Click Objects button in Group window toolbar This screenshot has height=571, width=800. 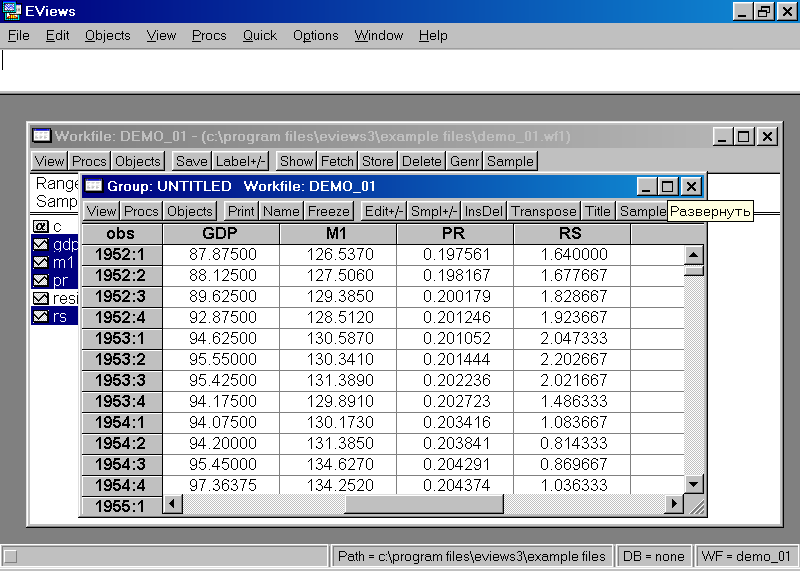click(x=190, y=211)
